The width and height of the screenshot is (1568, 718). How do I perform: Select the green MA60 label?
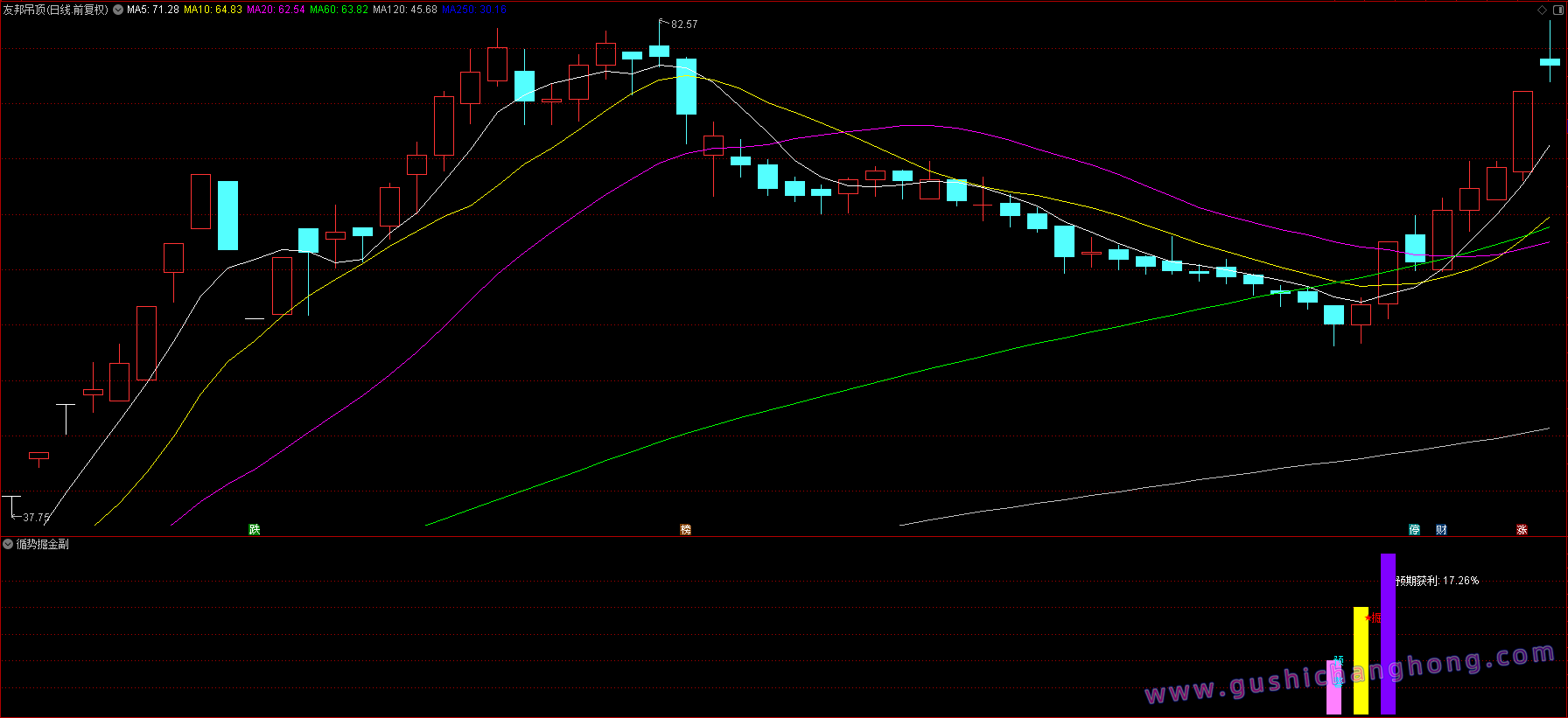coord(339,10)
